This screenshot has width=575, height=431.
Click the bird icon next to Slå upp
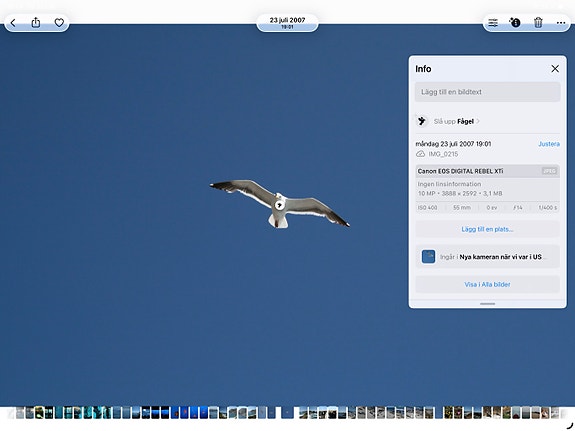coord(422,121)
